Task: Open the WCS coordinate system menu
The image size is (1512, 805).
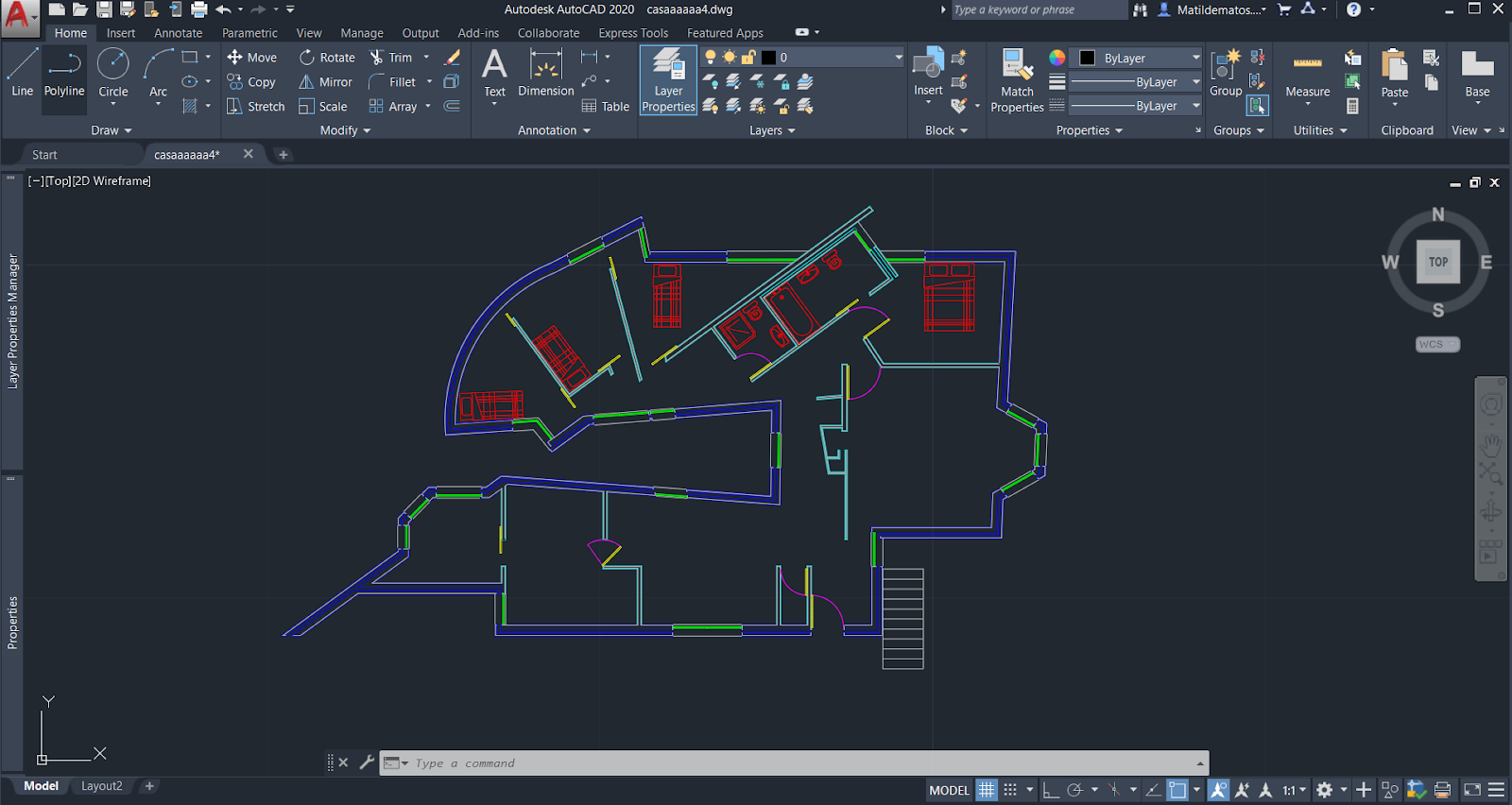Action: click(1437, 344)
